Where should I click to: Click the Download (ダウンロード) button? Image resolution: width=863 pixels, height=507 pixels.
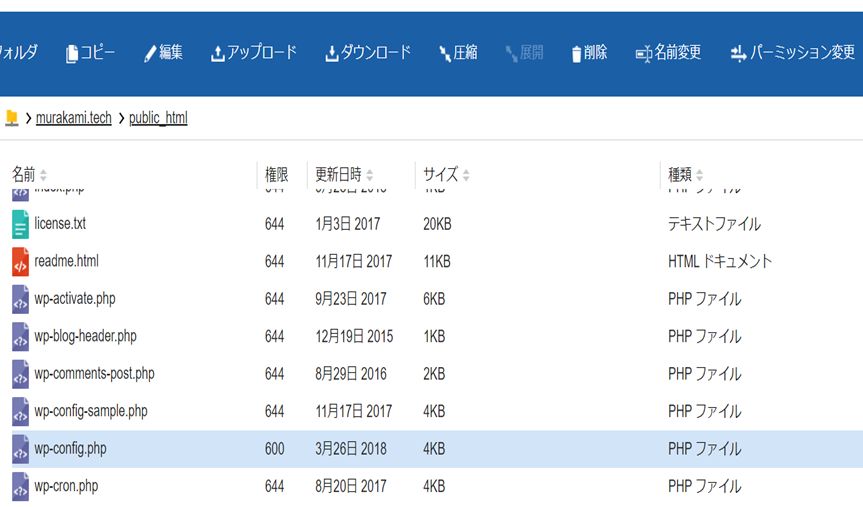(368, 53)
